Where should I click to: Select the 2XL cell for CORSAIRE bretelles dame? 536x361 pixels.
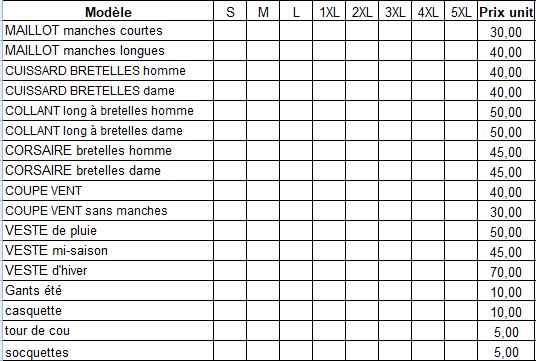pos(362,171)
